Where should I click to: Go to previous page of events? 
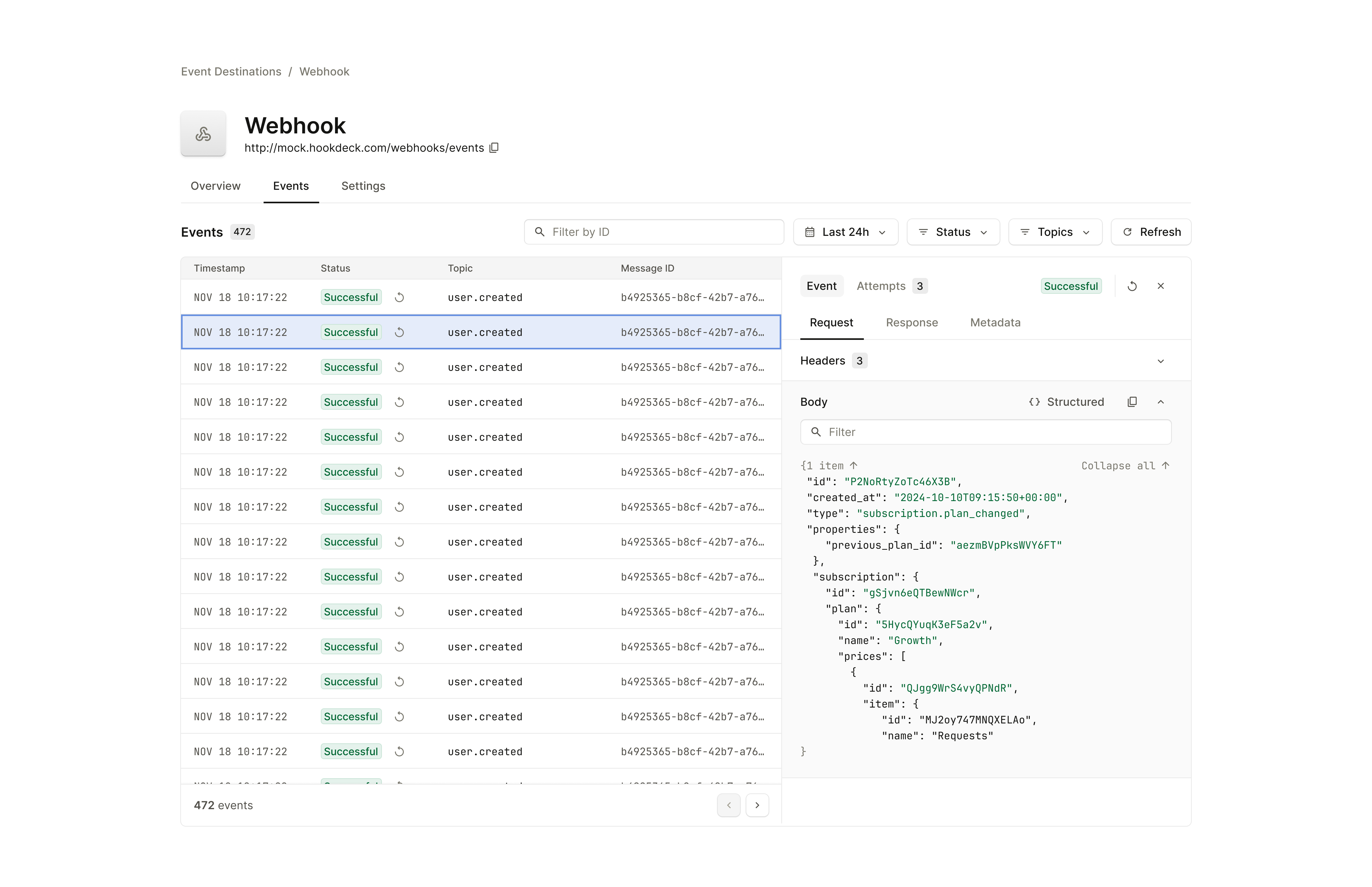[728, 805]
